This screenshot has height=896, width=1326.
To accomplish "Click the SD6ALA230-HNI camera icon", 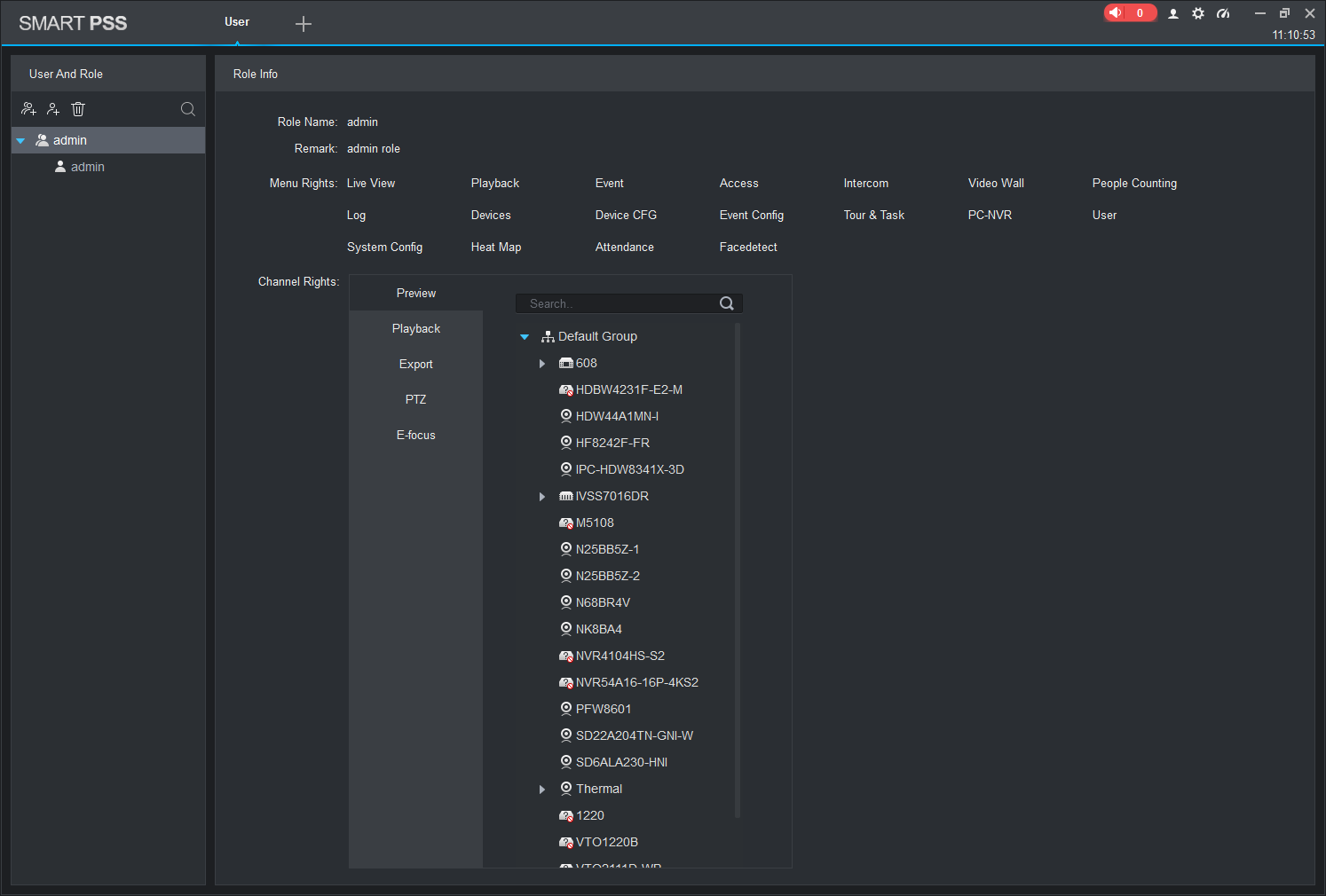I will click(565, 762).
